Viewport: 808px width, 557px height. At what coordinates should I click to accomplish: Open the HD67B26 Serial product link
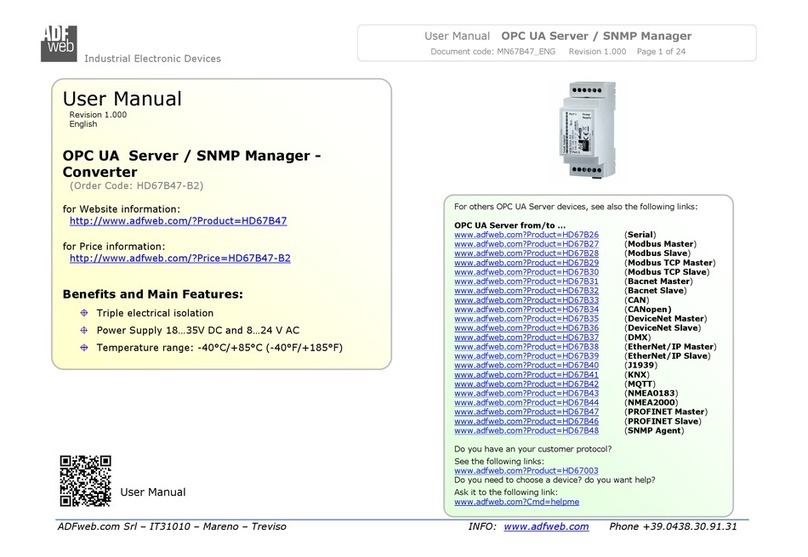[x=526, y=234]
